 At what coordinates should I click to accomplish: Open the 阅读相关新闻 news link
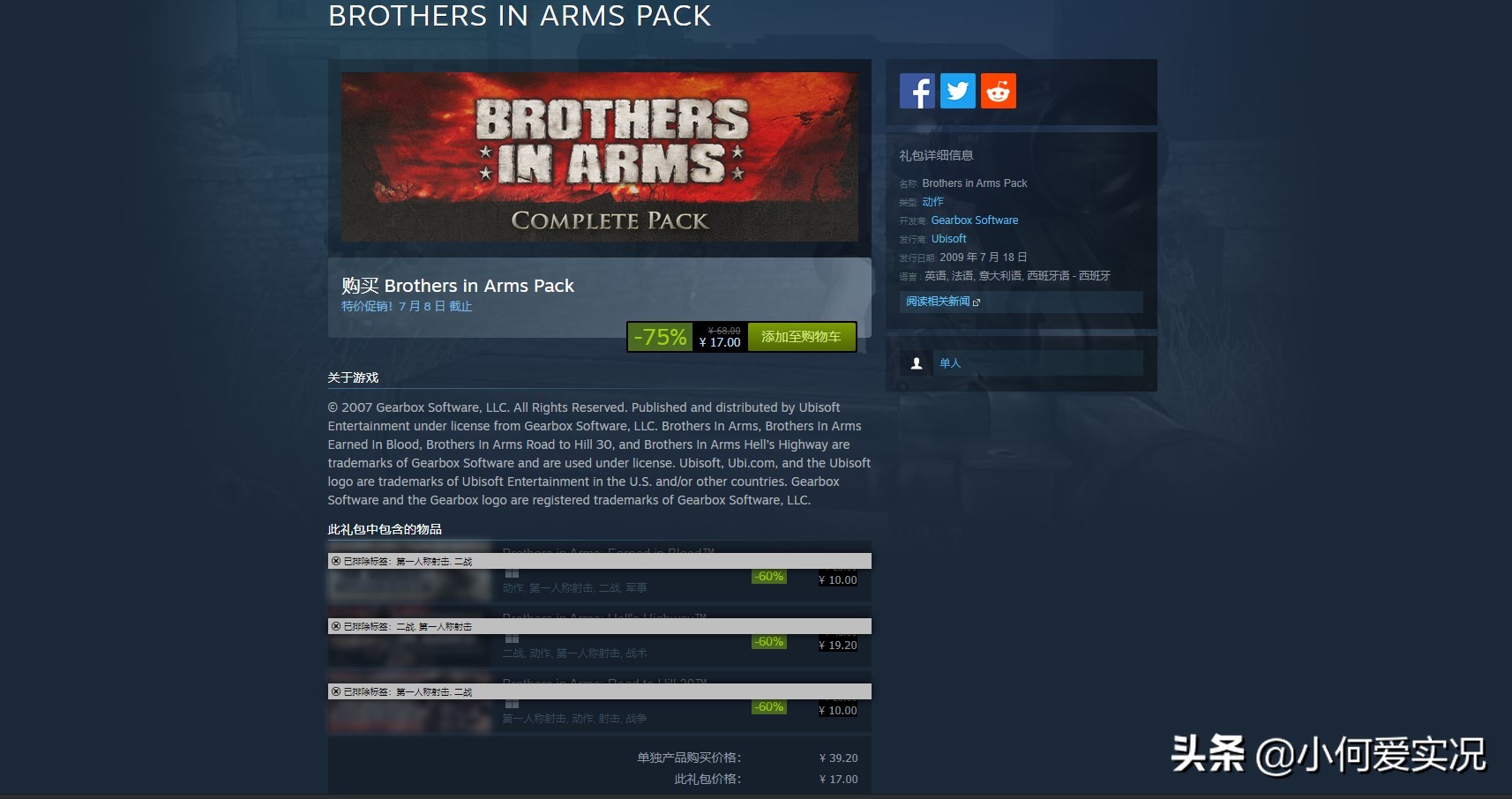click(938, 302)
